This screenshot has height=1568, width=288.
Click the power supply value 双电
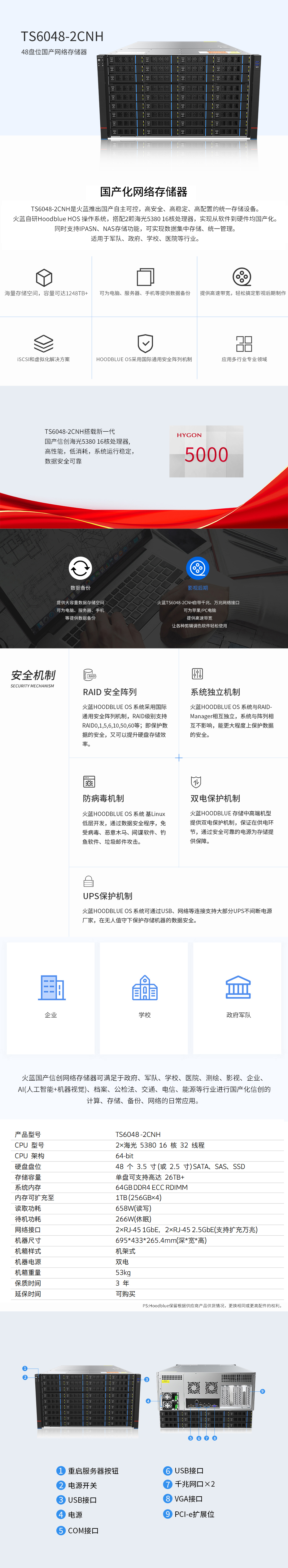122,1262
